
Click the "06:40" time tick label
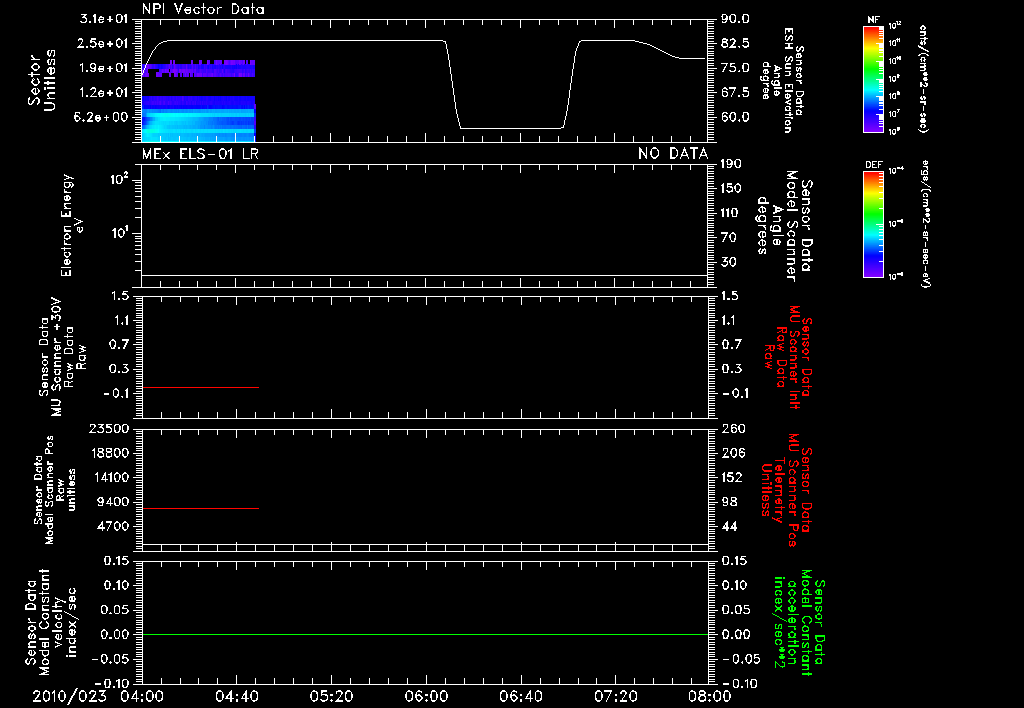[x=520, y=696]
